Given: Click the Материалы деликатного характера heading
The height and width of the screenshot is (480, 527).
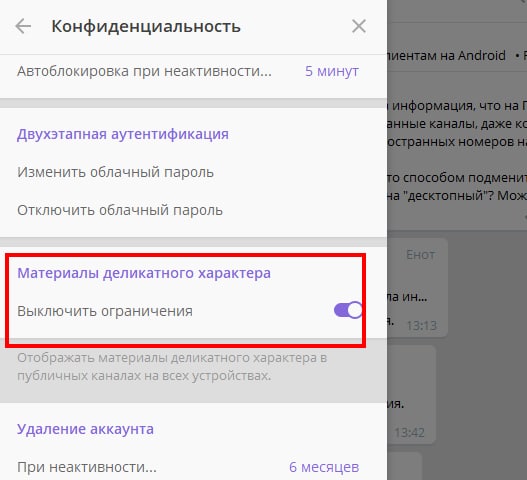Looking at the screenshot, I should point(144,273).
